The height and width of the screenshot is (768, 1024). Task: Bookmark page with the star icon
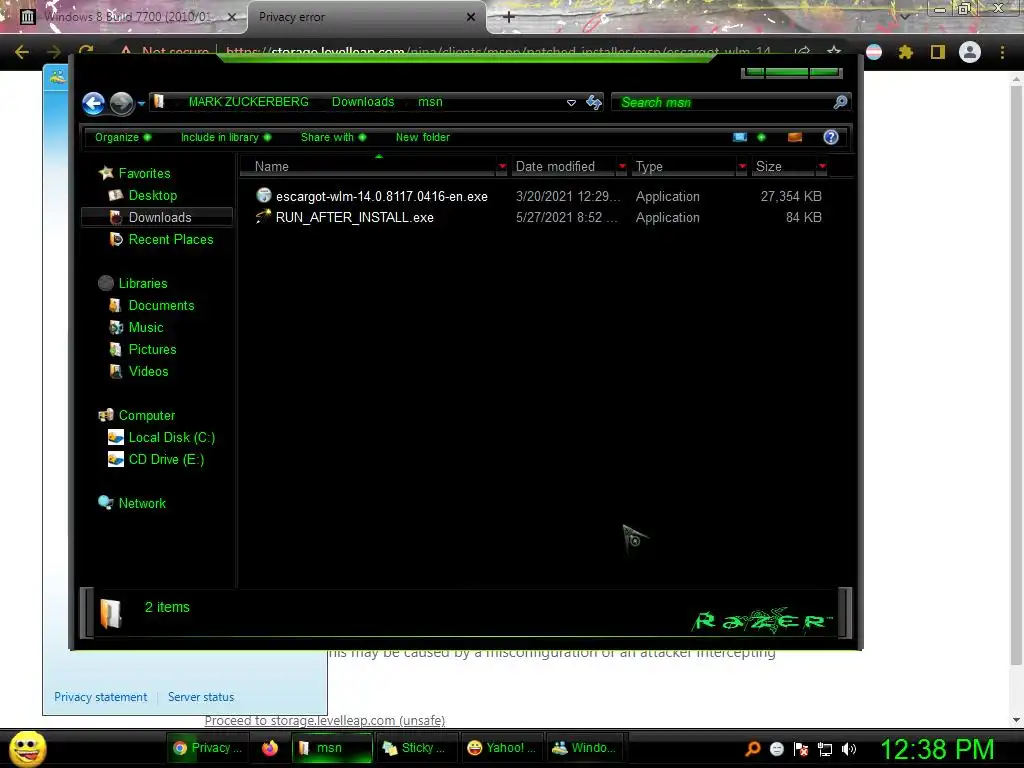[834, 52]
